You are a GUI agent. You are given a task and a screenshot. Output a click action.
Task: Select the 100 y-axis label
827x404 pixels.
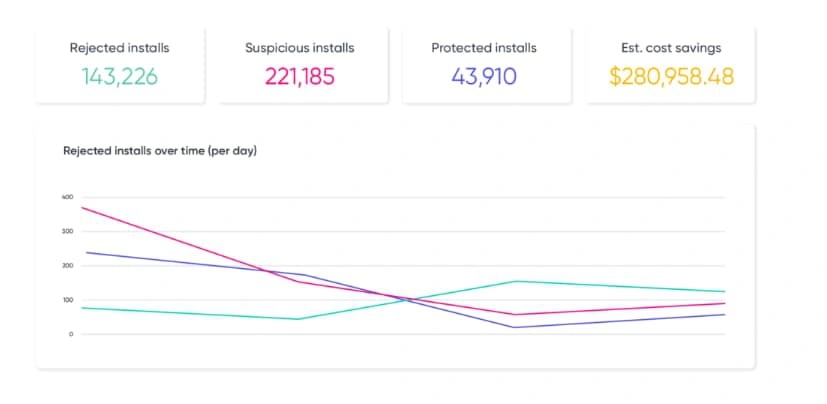68,300
